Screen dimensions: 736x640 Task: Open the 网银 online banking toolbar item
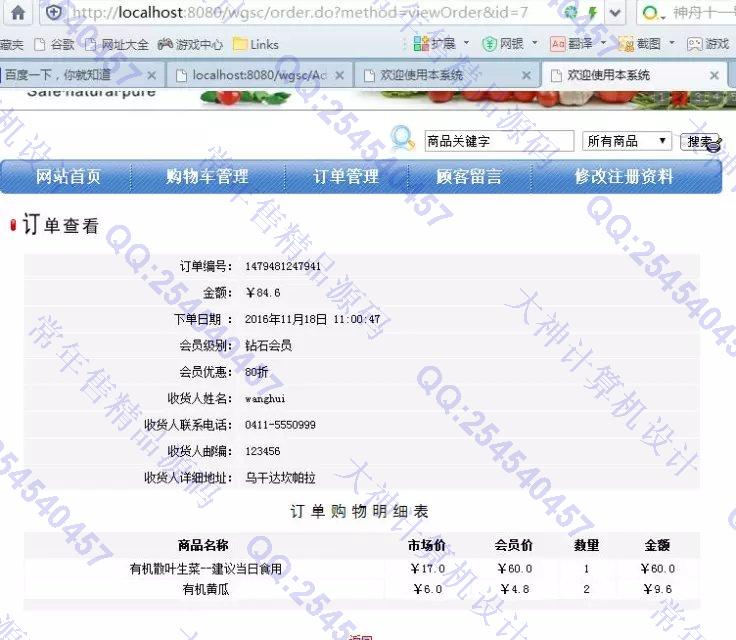click(x=504, y=44)
